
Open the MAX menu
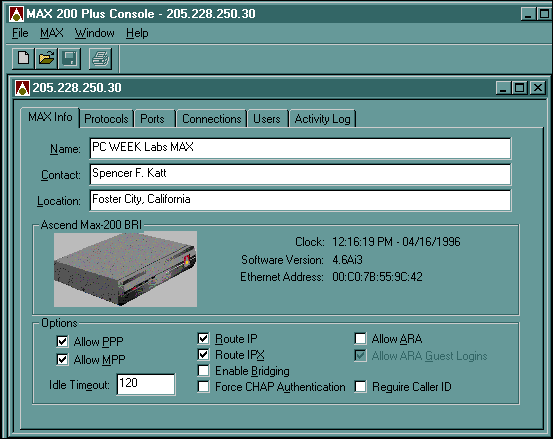51,33
